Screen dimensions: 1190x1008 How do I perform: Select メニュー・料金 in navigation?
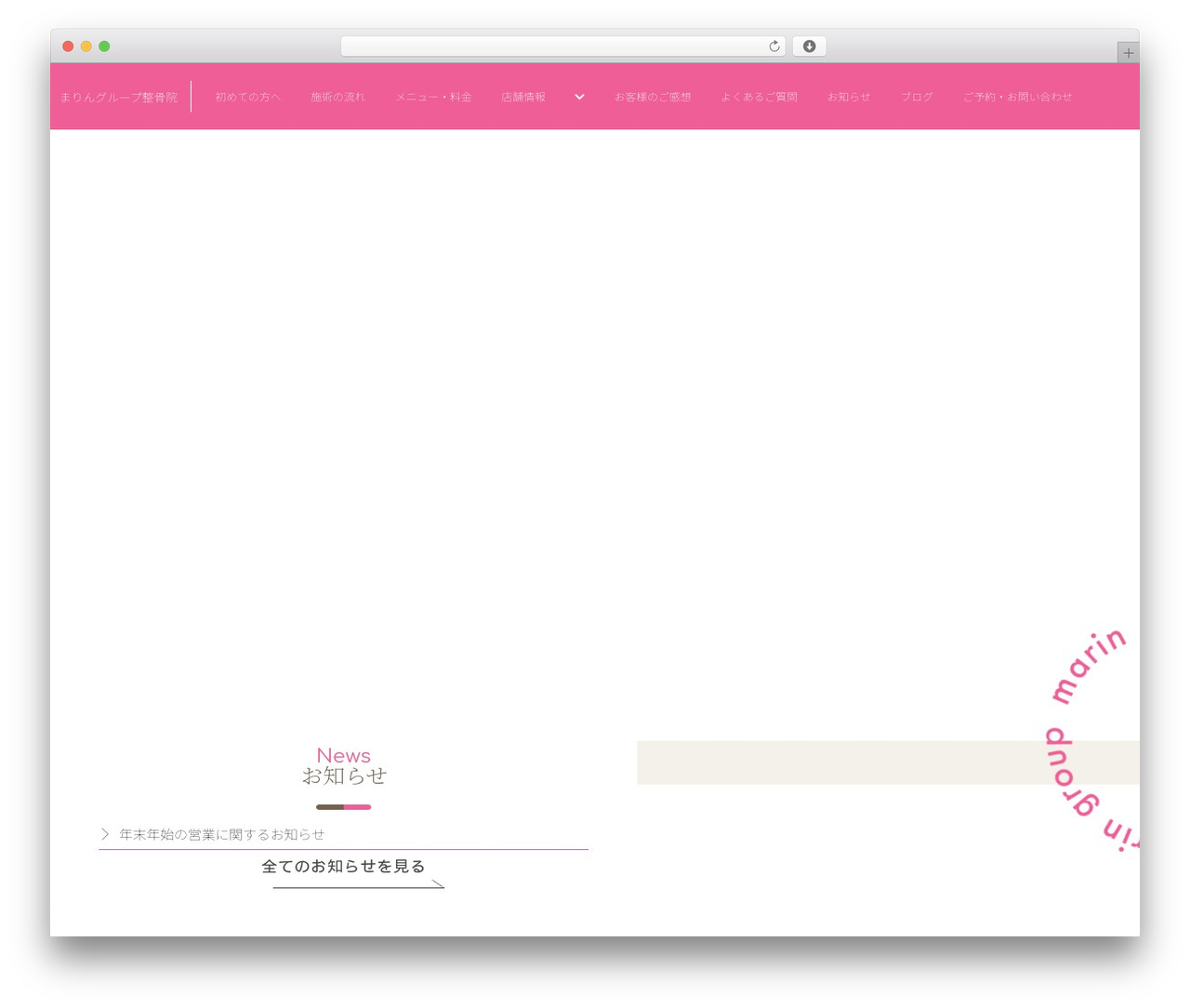tap(433, 97)
